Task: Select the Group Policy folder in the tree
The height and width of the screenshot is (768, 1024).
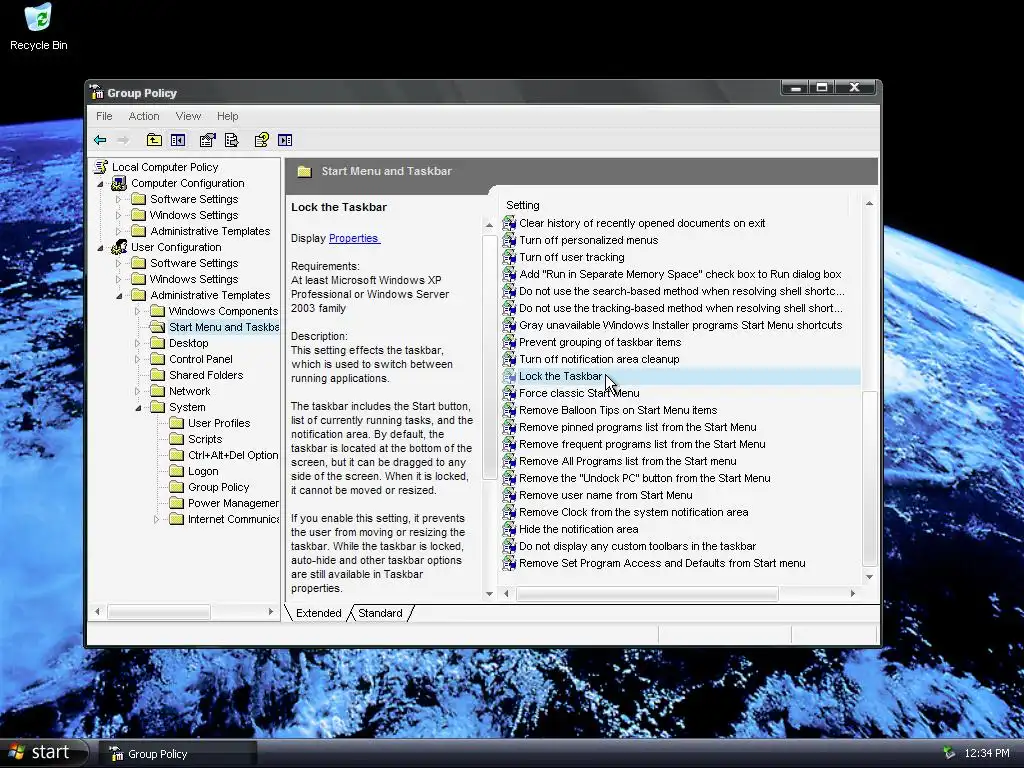Action: tap(218, 487)
